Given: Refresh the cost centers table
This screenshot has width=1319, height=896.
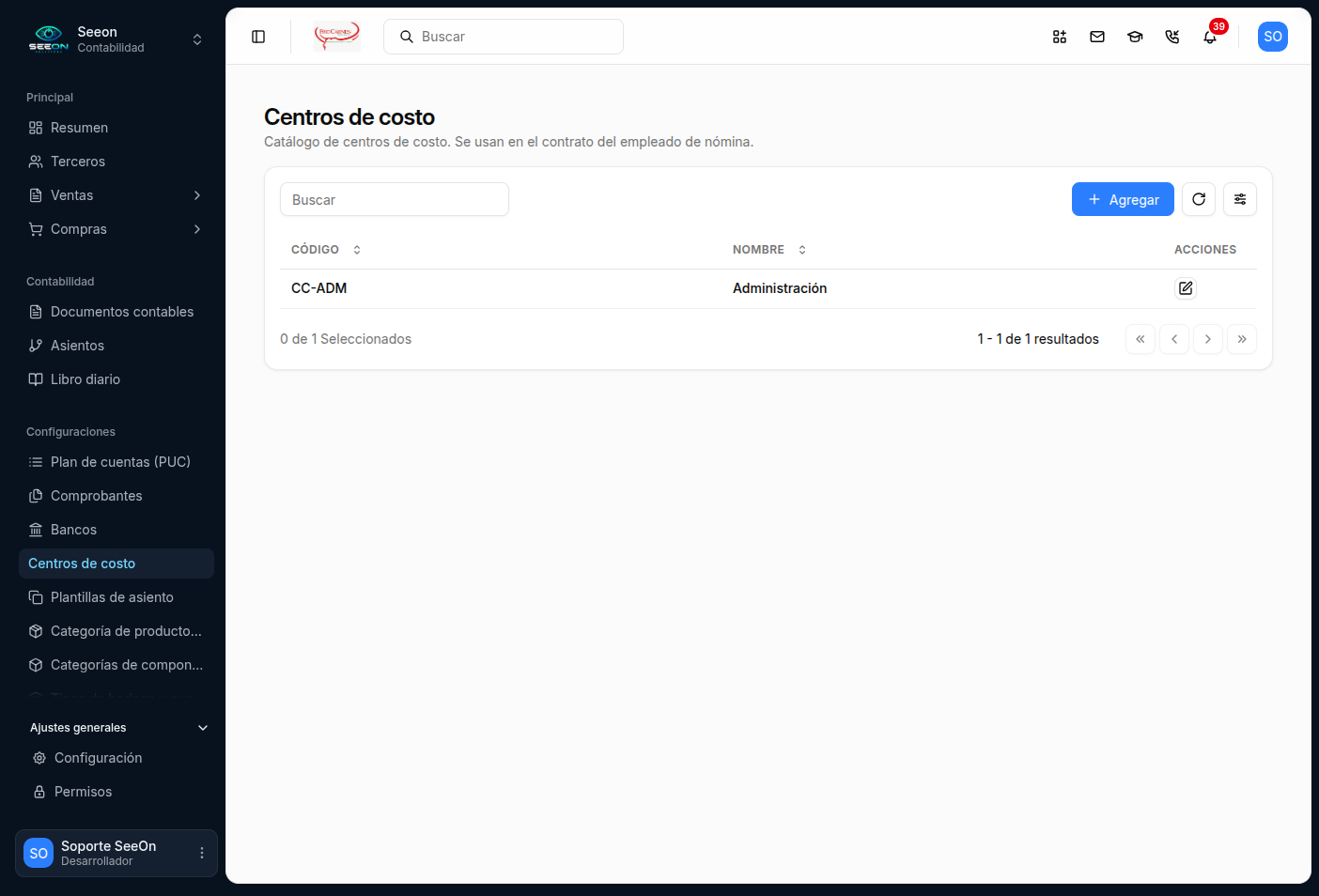Looking at the screenshot, I should 1199,199.
